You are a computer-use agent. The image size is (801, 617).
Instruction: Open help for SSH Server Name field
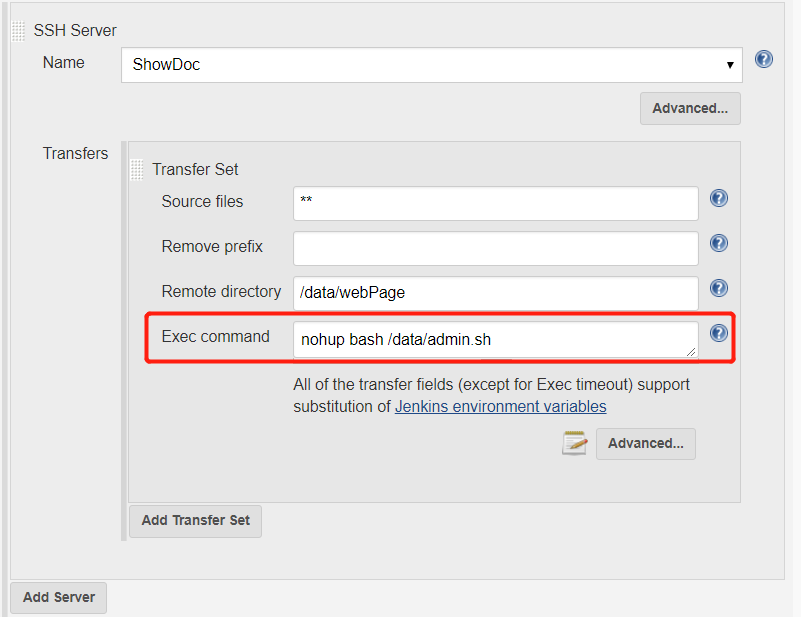(x=763, y=59)
